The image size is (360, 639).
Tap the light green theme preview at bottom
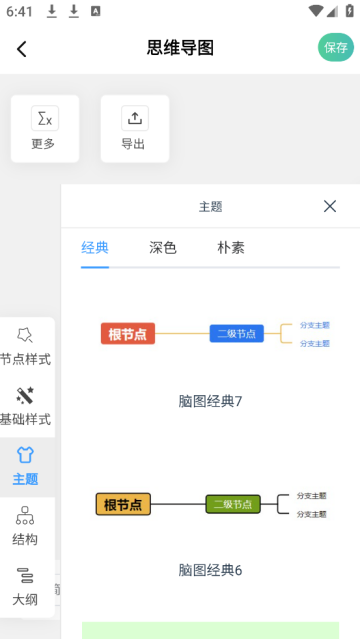210,630
